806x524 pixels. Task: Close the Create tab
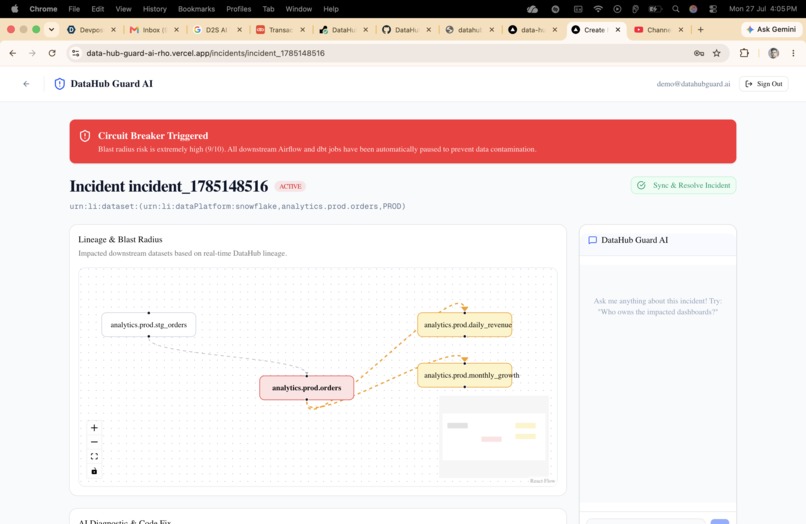[x=617, y=30]
